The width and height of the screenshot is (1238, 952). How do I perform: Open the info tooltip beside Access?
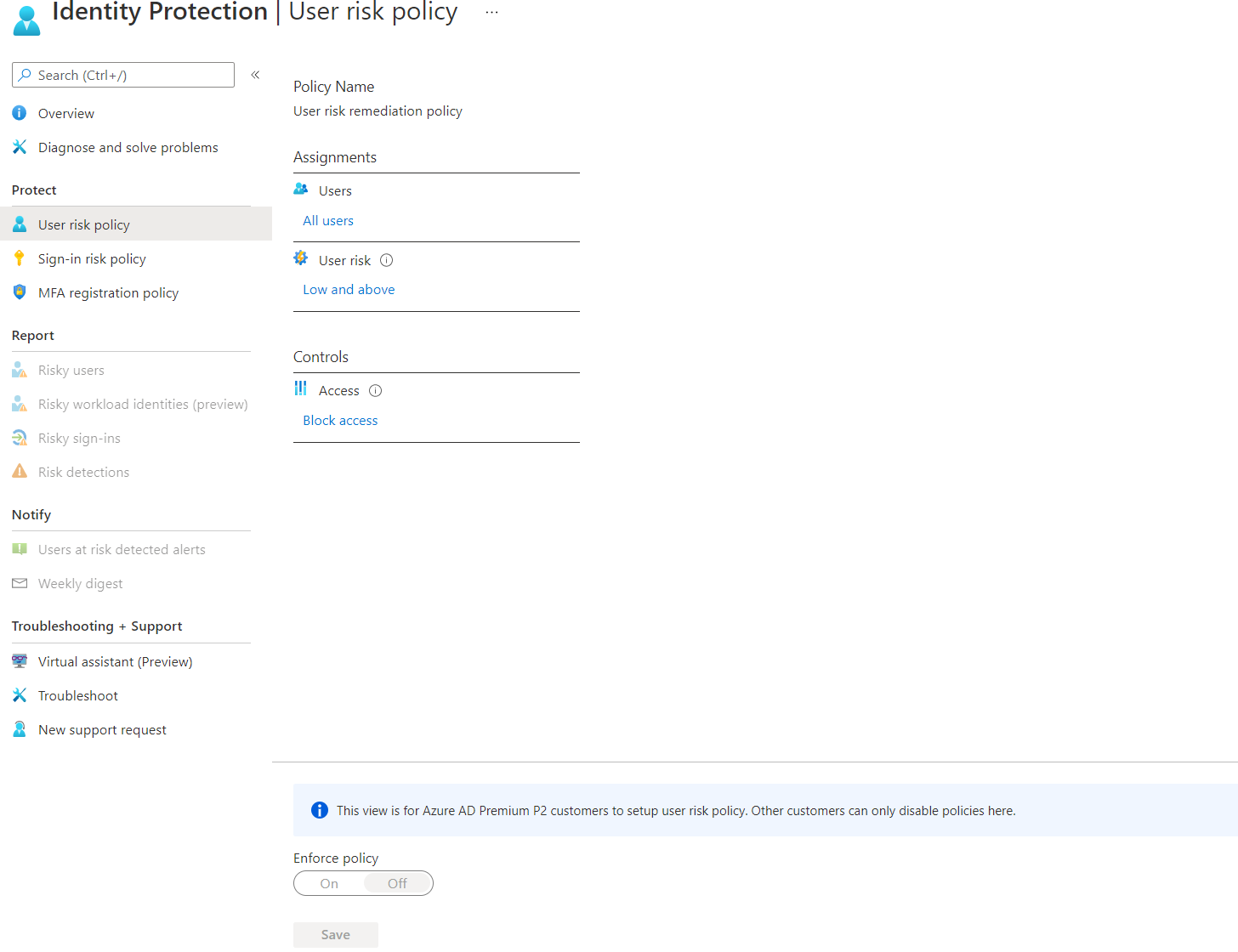pyautogui.click(x=374, y=390)
